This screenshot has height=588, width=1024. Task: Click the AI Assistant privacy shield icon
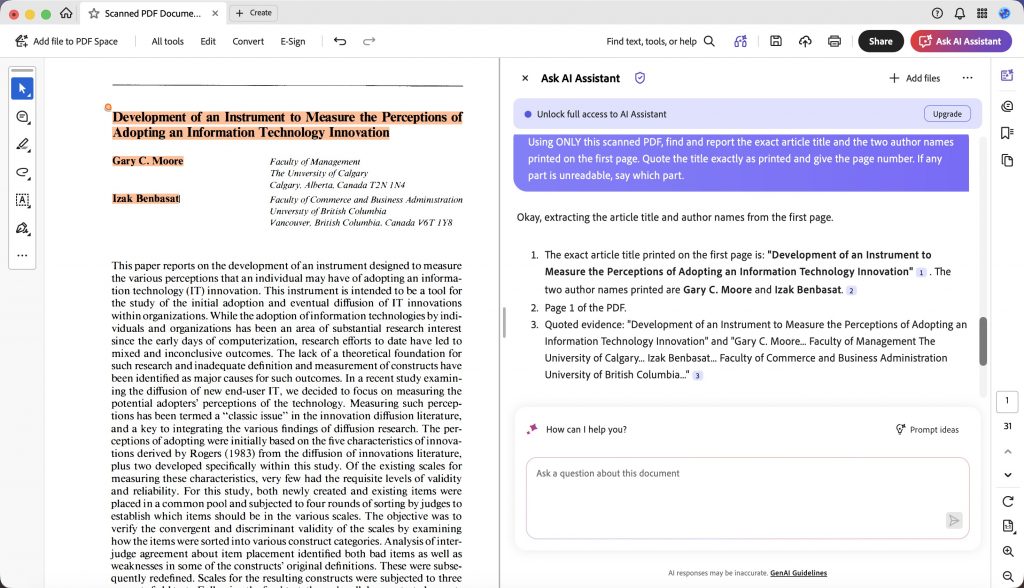point(640,78)
